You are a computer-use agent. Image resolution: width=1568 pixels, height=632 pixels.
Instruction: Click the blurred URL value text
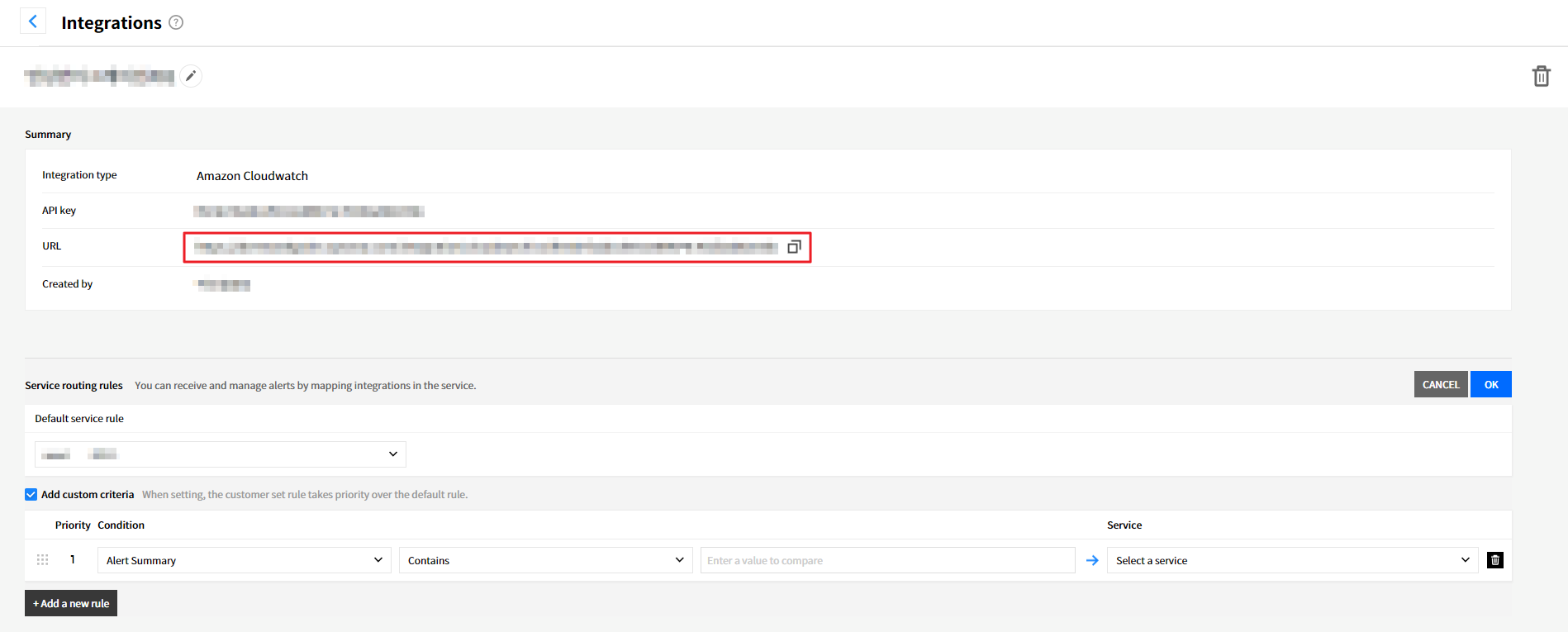485,247
